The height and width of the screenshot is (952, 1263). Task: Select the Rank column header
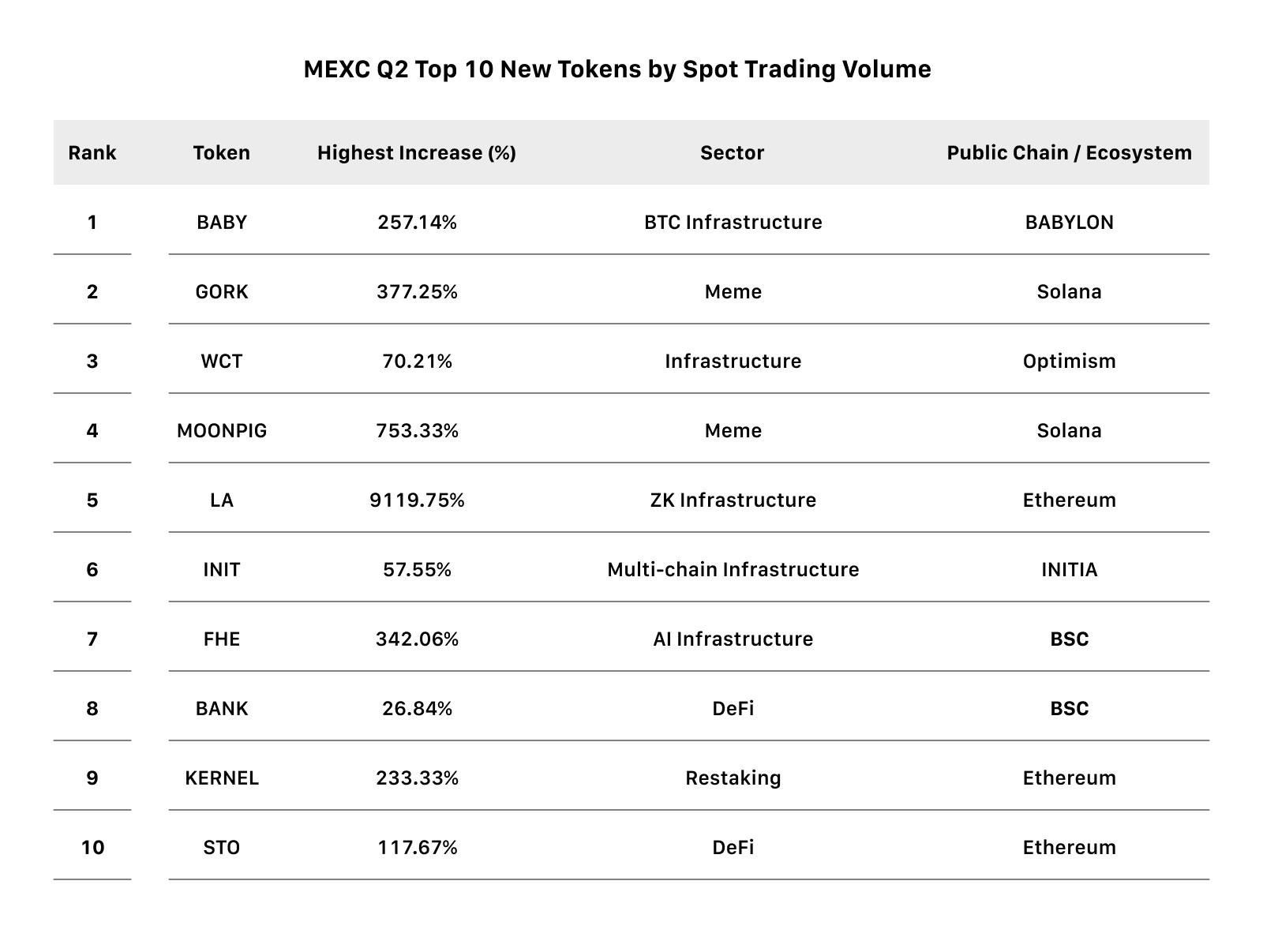click(x=92, y=152)
